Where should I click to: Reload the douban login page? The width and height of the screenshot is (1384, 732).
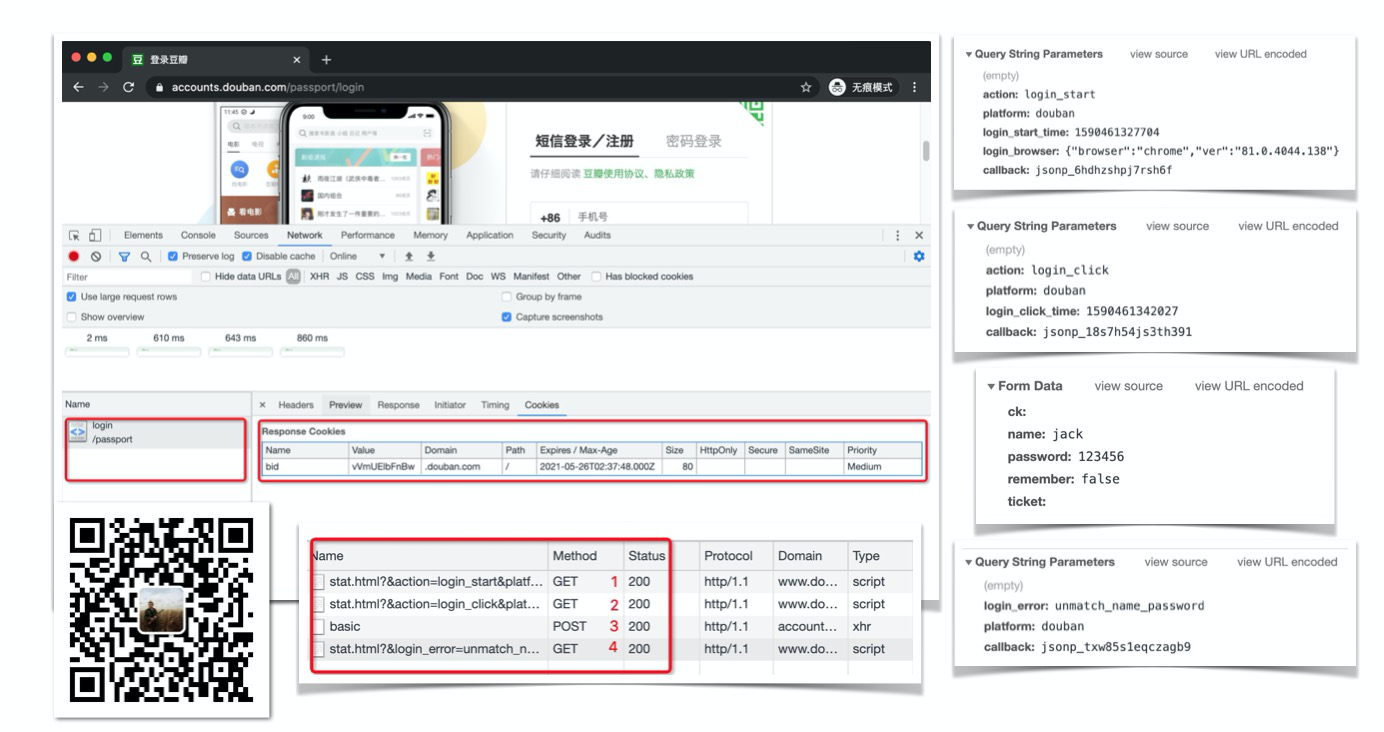[x=128, y=87]
